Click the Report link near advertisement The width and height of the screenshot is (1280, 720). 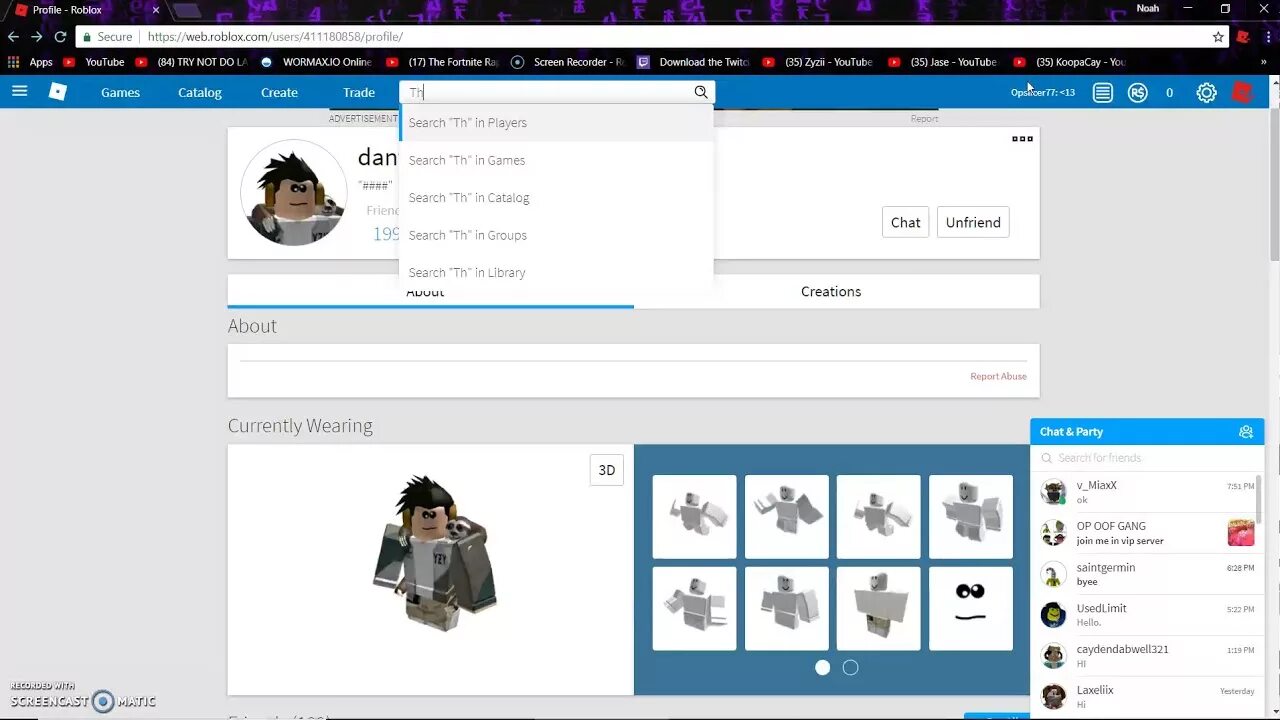coord(924,119)
